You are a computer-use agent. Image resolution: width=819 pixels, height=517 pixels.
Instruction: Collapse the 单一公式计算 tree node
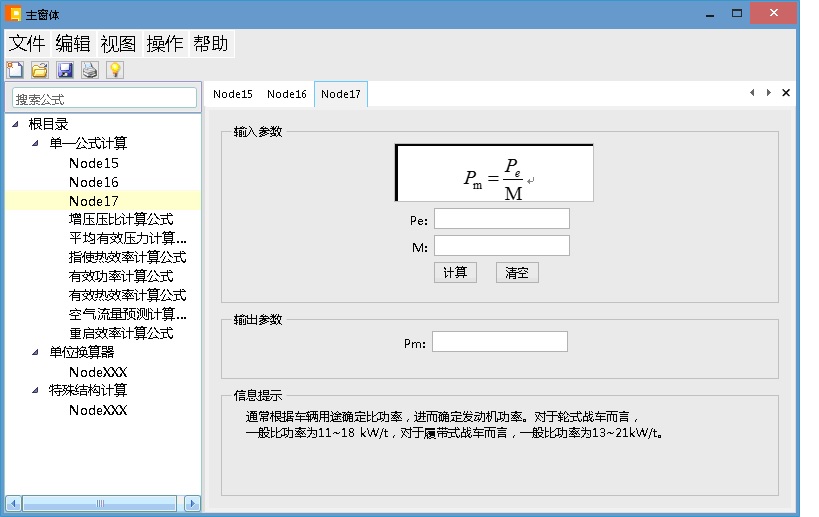click(35, 143)
